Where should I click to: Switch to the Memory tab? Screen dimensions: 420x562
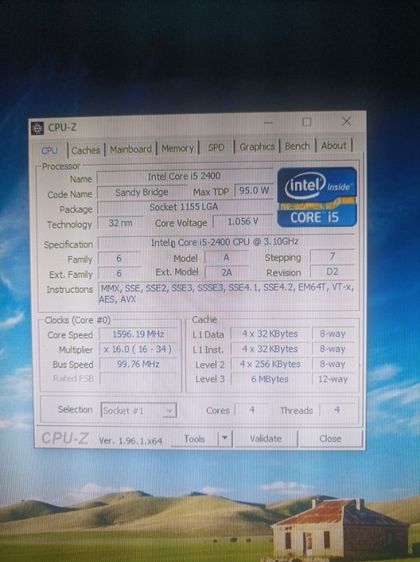pos(177,148)
